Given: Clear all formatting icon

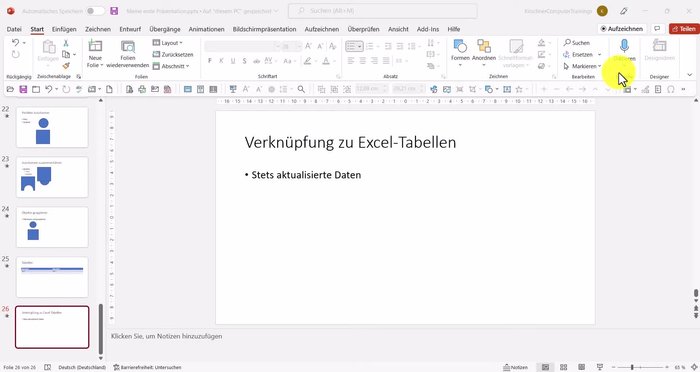Looking at the screenshot, I should point(333,46).
